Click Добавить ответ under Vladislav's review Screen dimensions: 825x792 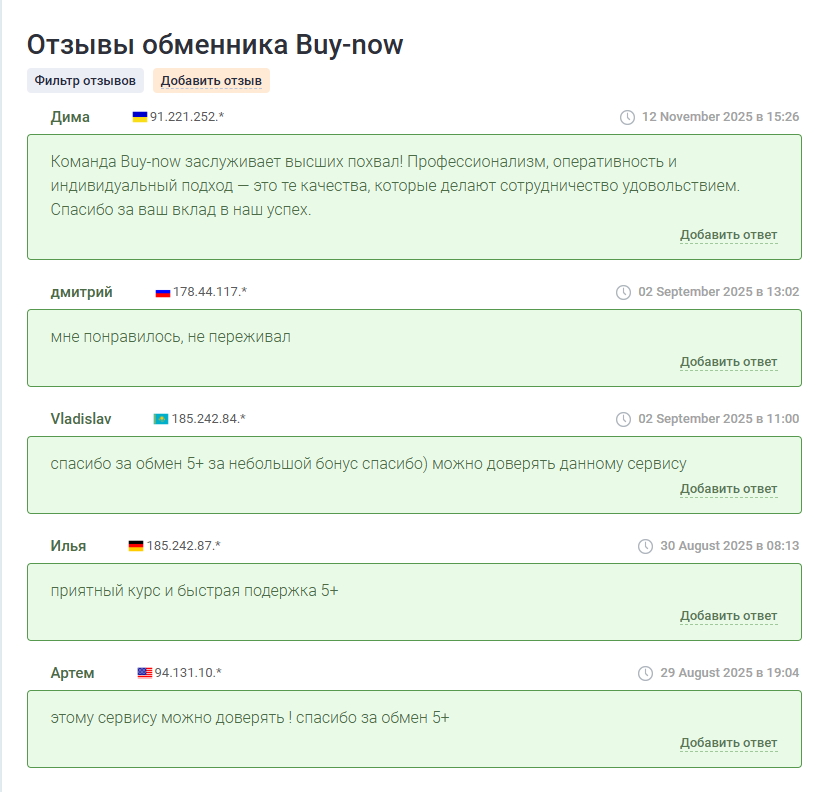tap(728, 489)
